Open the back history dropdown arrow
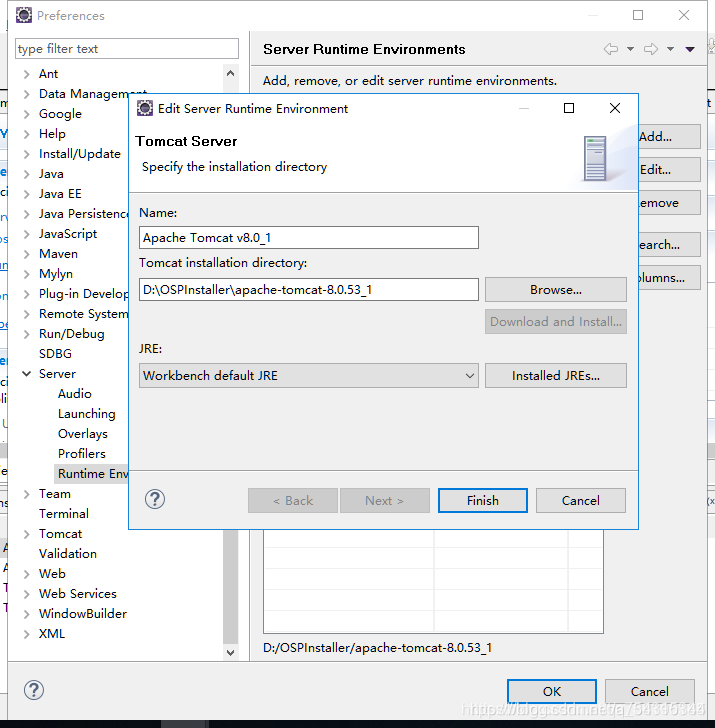This screenshot has height=728, width=715. pos(630,49)
